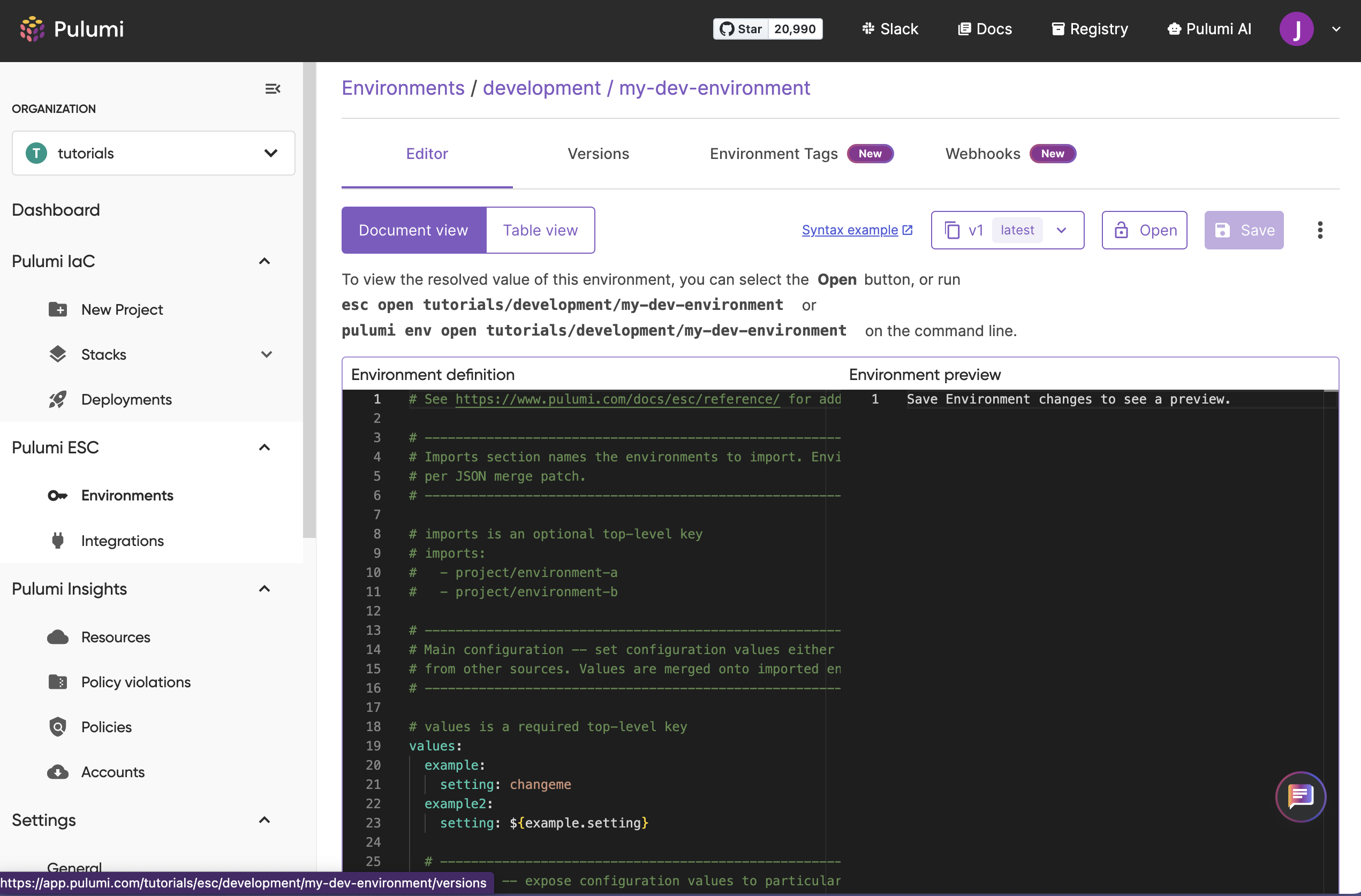This screenshot has height=896, width=1361.
Task: Click sidebar vertical scrollbar
Action: click(309, 300)
